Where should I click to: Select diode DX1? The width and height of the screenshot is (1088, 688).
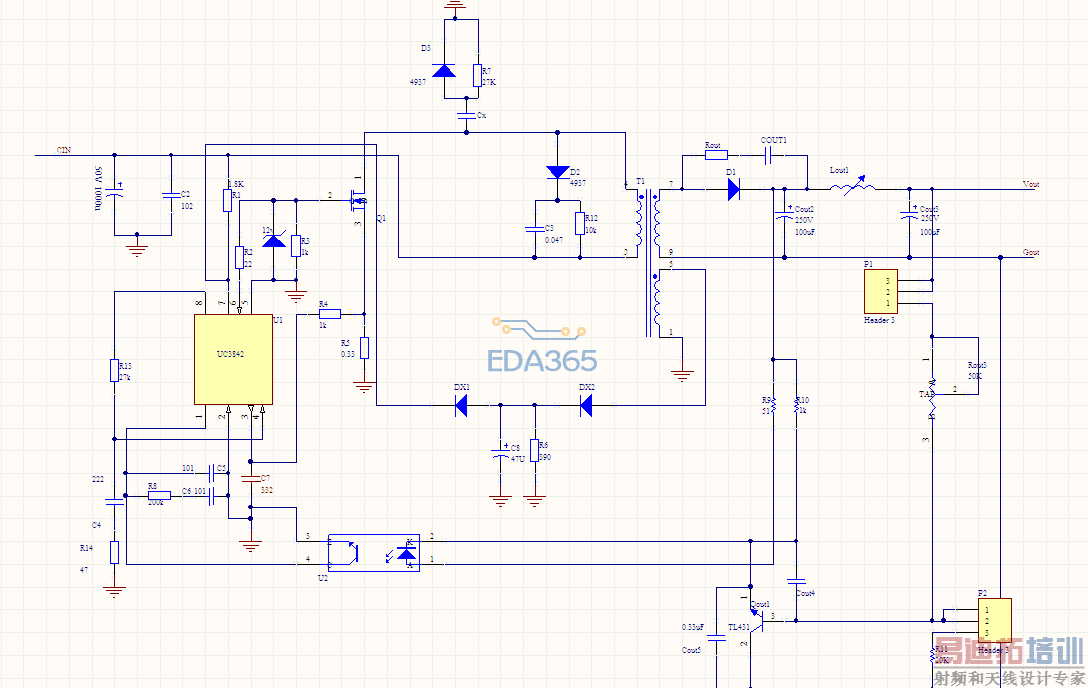pos(461,405)
